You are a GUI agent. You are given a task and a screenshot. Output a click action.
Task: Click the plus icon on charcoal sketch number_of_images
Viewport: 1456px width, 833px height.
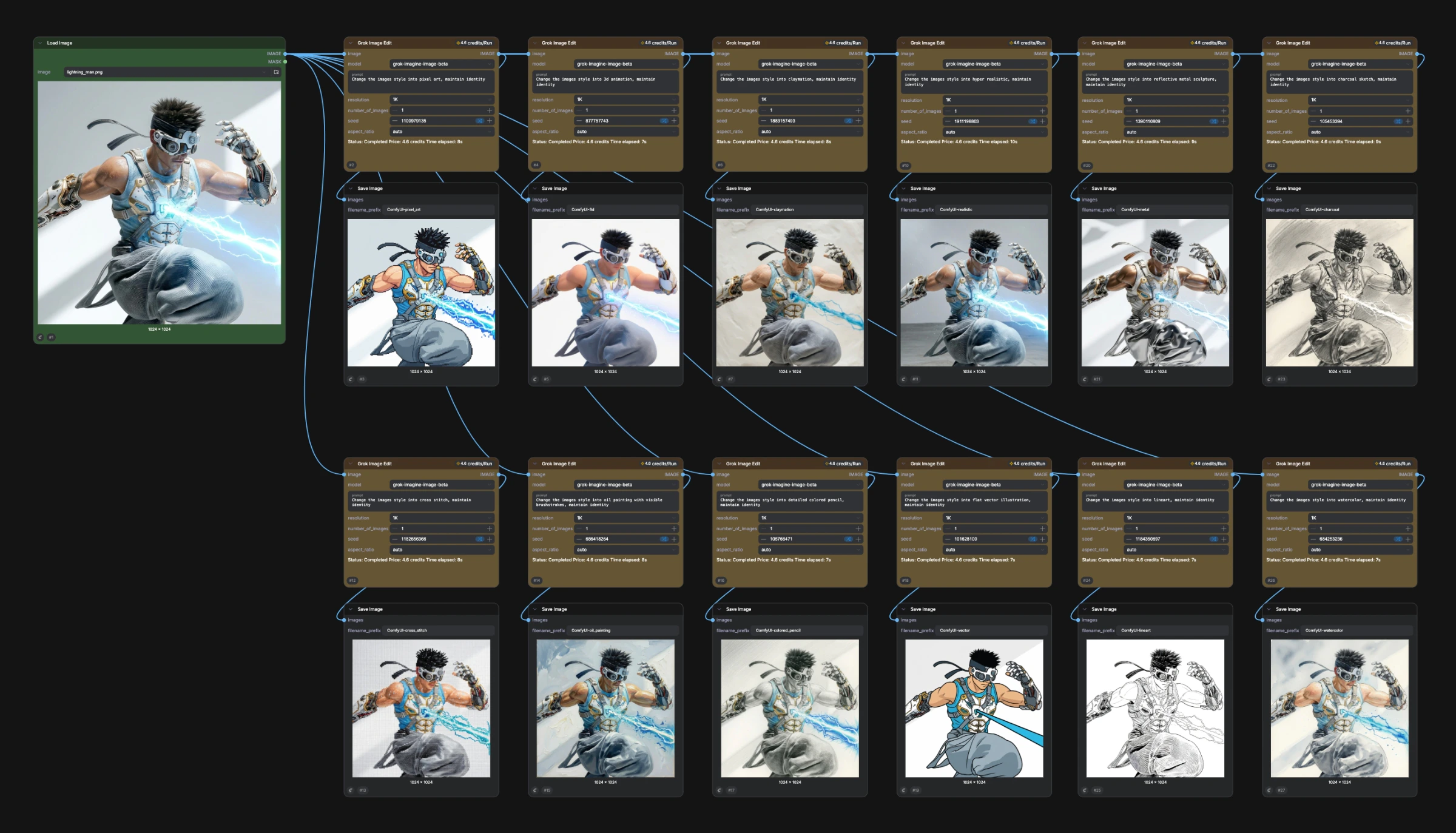click(x=1408, y=111)
